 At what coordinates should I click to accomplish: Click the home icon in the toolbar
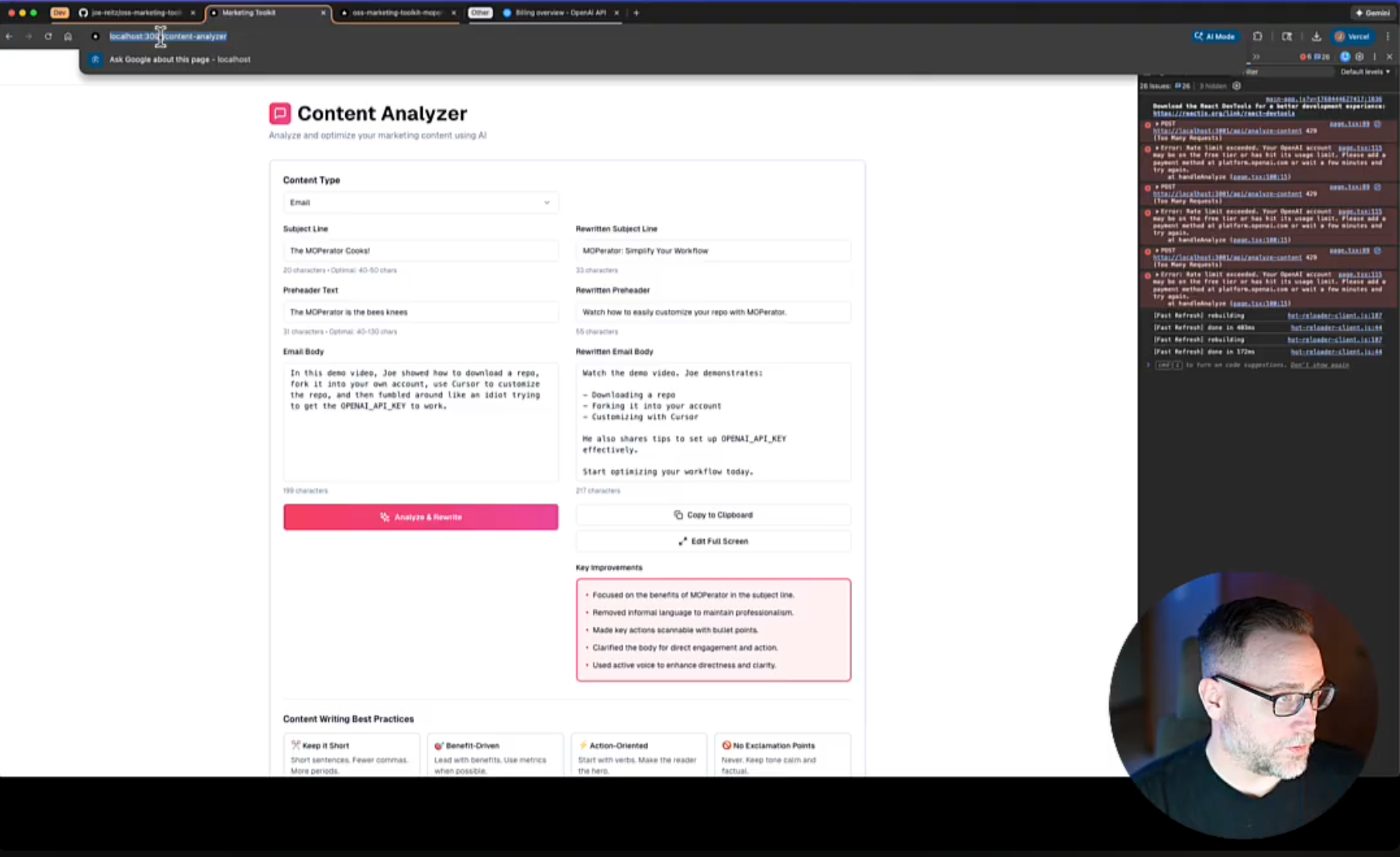[68, 36]
